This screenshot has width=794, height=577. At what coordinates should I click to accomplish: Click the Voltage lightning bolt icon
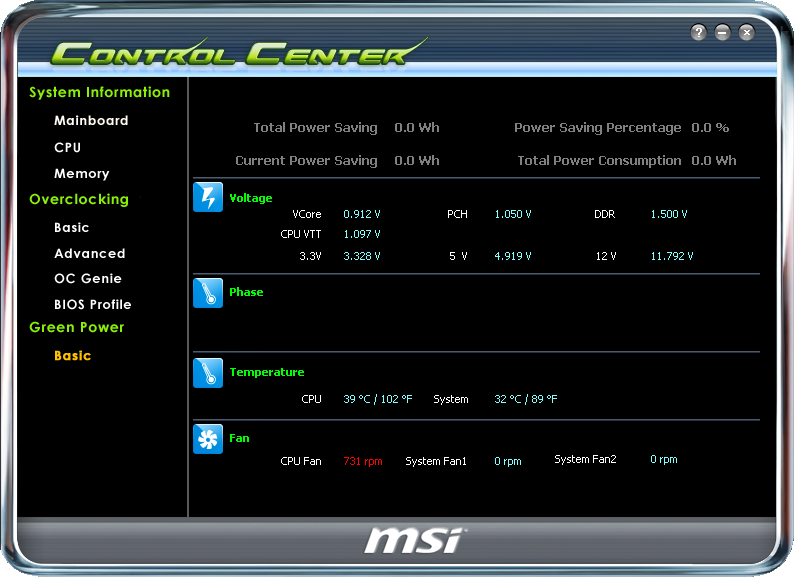point(208,197)
